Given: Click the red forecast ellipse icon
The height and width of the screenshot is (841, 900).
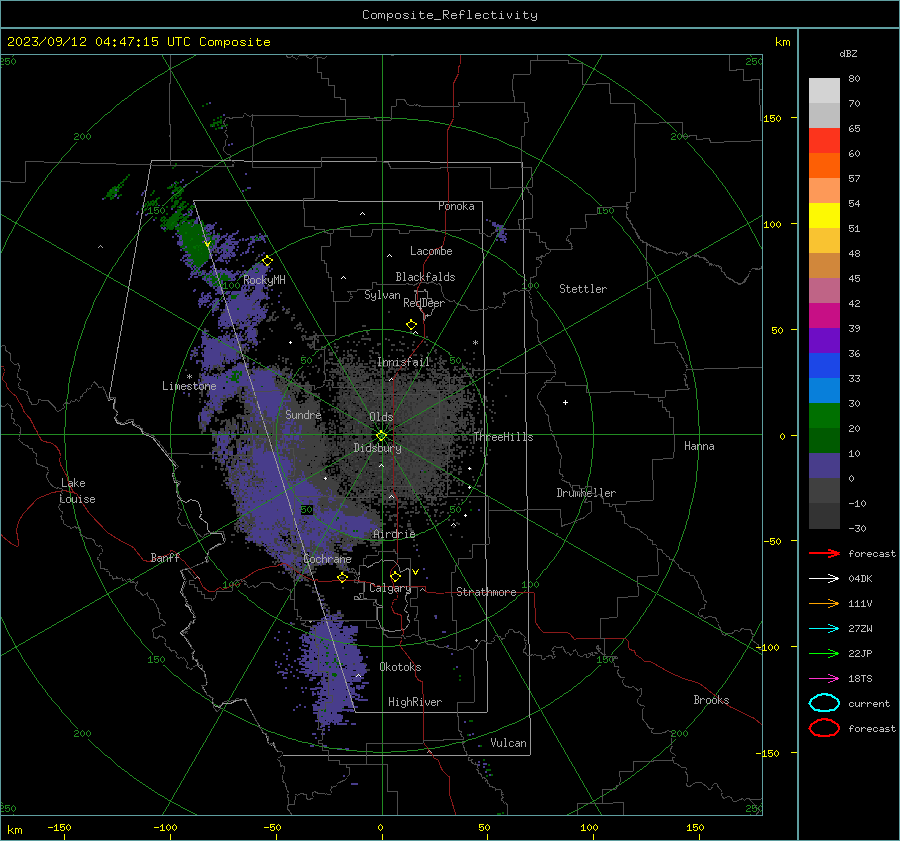Looking at the screenshot, I should (824, 728).
